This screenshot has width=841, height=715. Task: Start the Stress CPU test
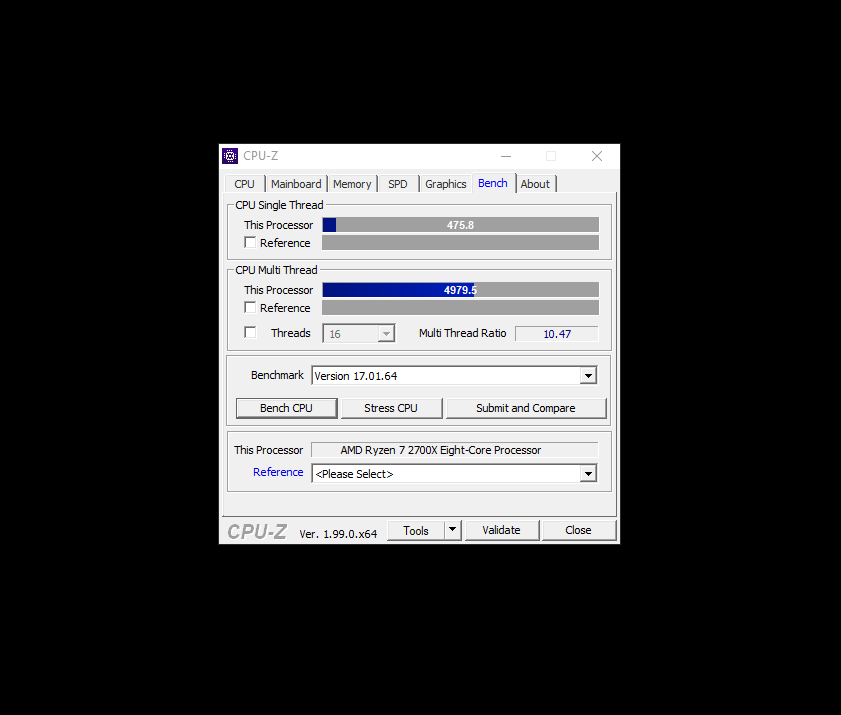tap(391, 408)
